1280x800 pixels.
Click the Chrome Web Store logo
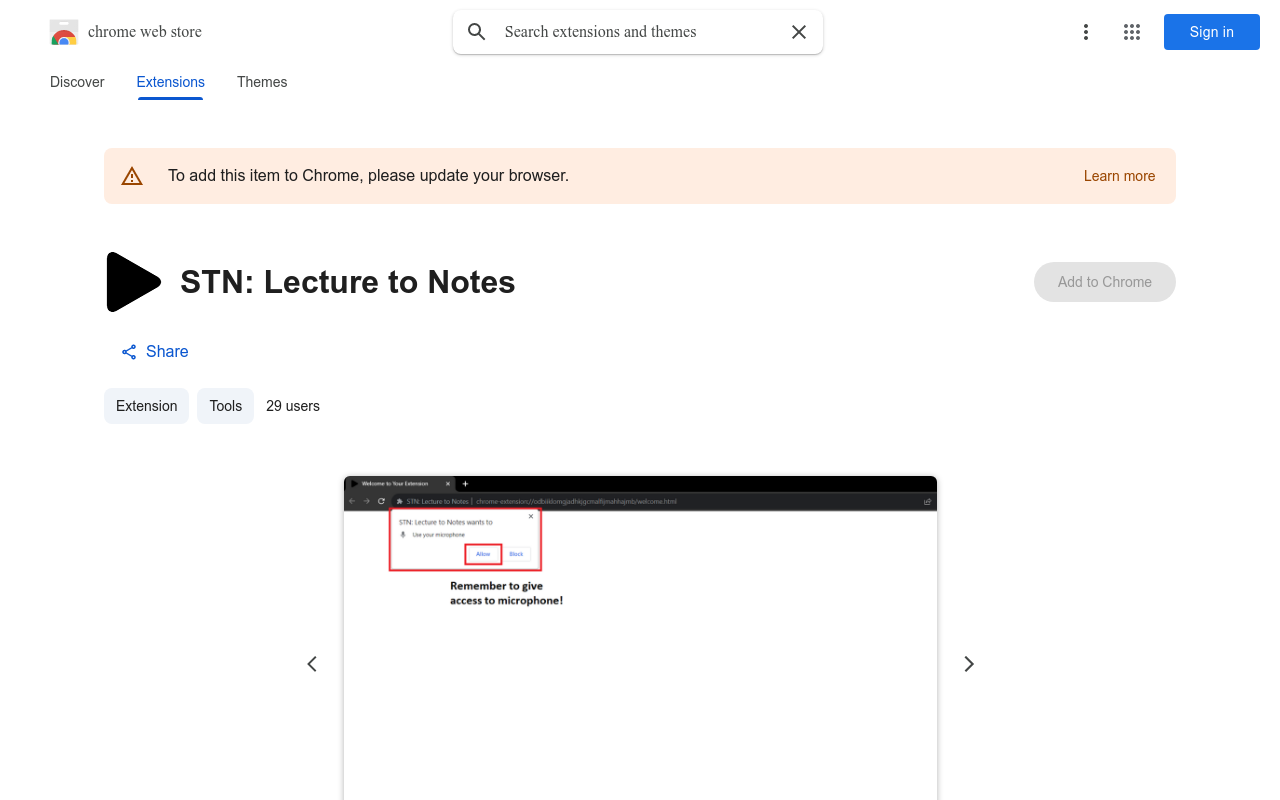(x=64, y=32)
